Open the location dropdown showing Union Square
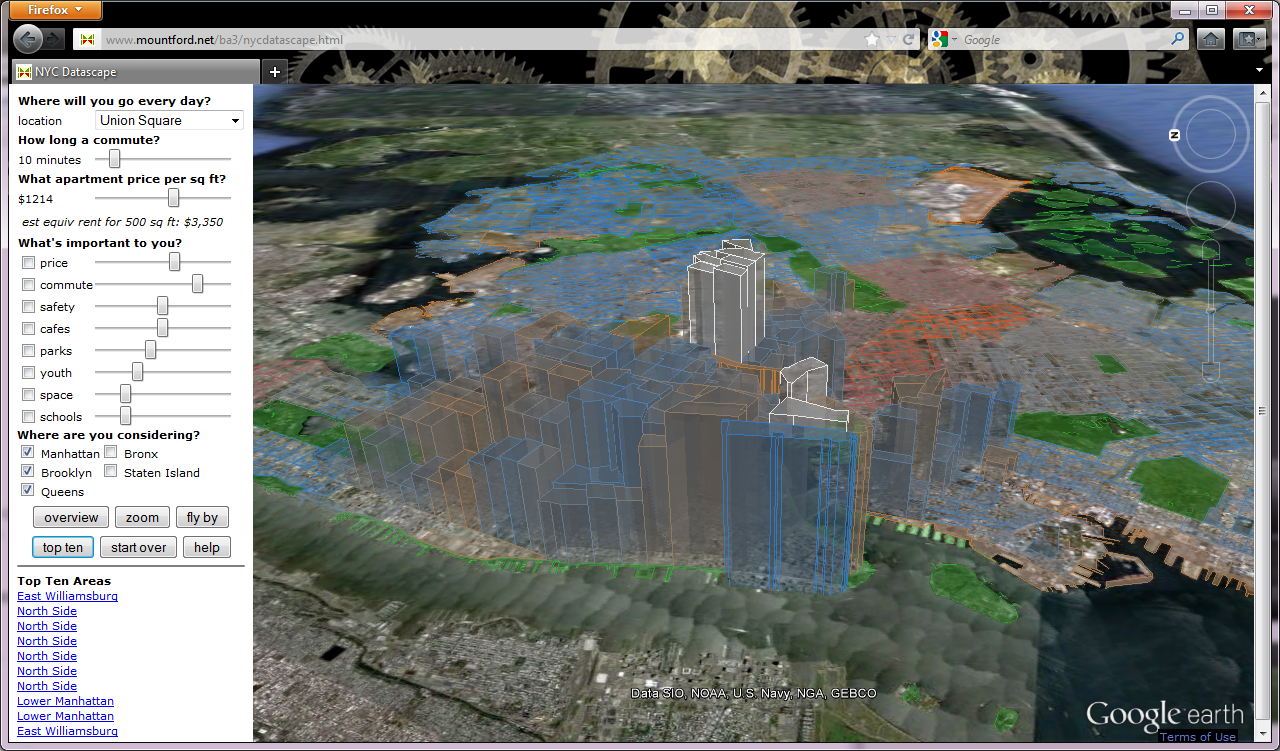1280x751 pixels. pos(169,120)
